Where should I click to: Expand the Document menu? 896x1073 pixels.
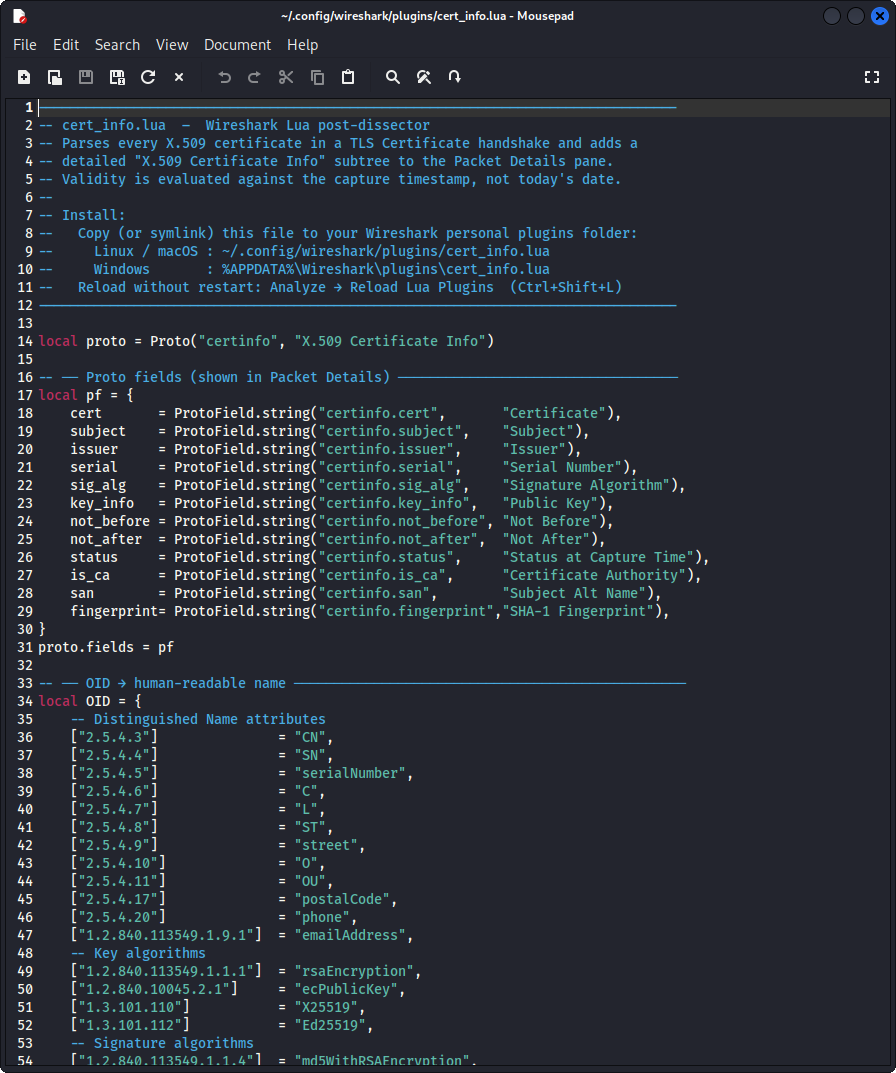(237, 45)
